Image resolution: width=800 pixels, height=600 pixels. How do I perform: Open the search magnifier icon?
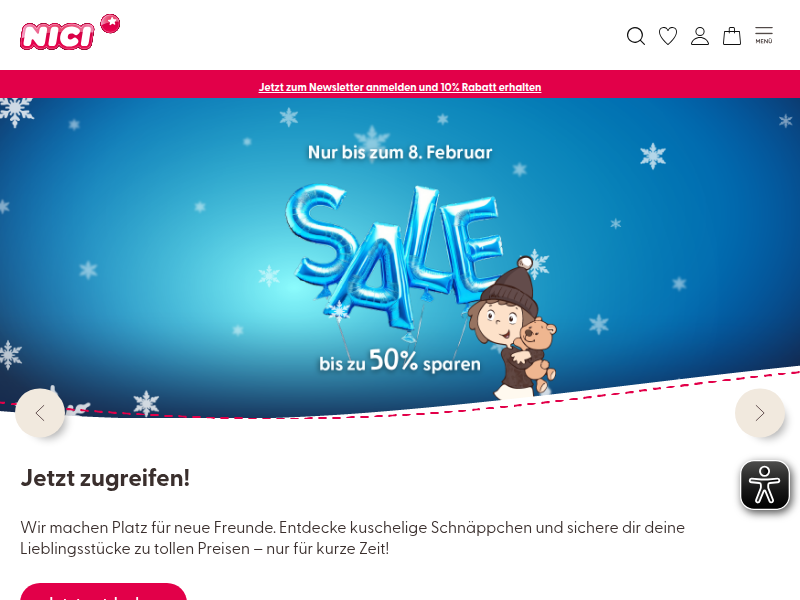(x=636, y=36)
